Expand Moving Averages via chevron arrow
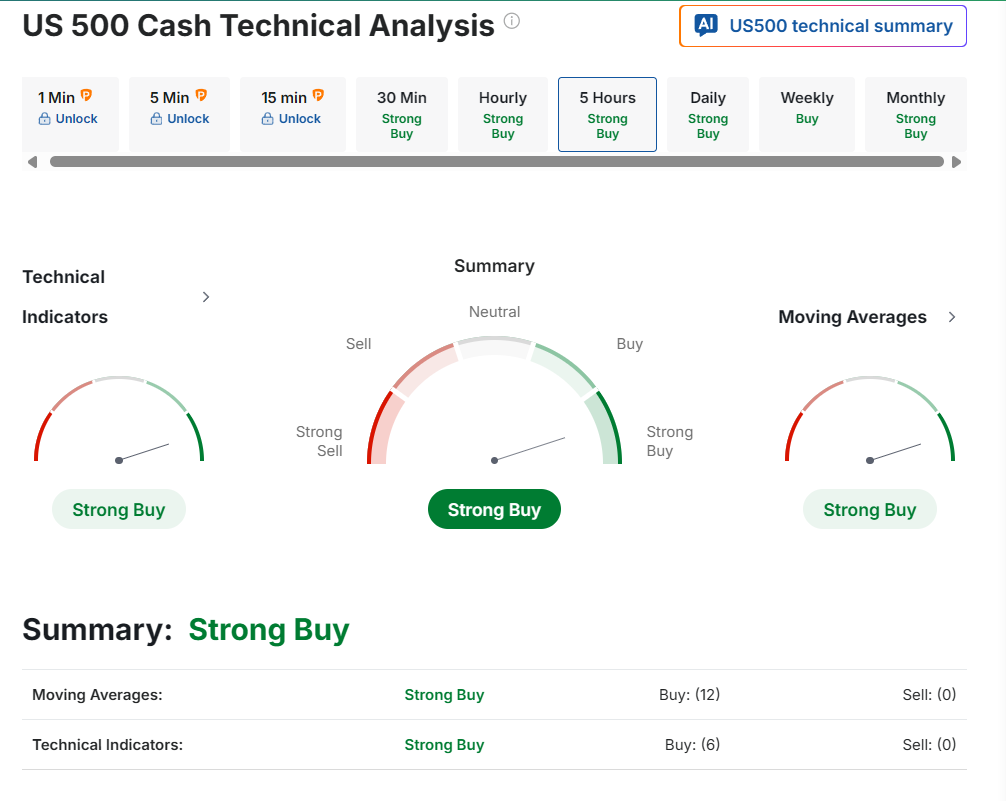1006x801 pixels. (x=952, y=317)
